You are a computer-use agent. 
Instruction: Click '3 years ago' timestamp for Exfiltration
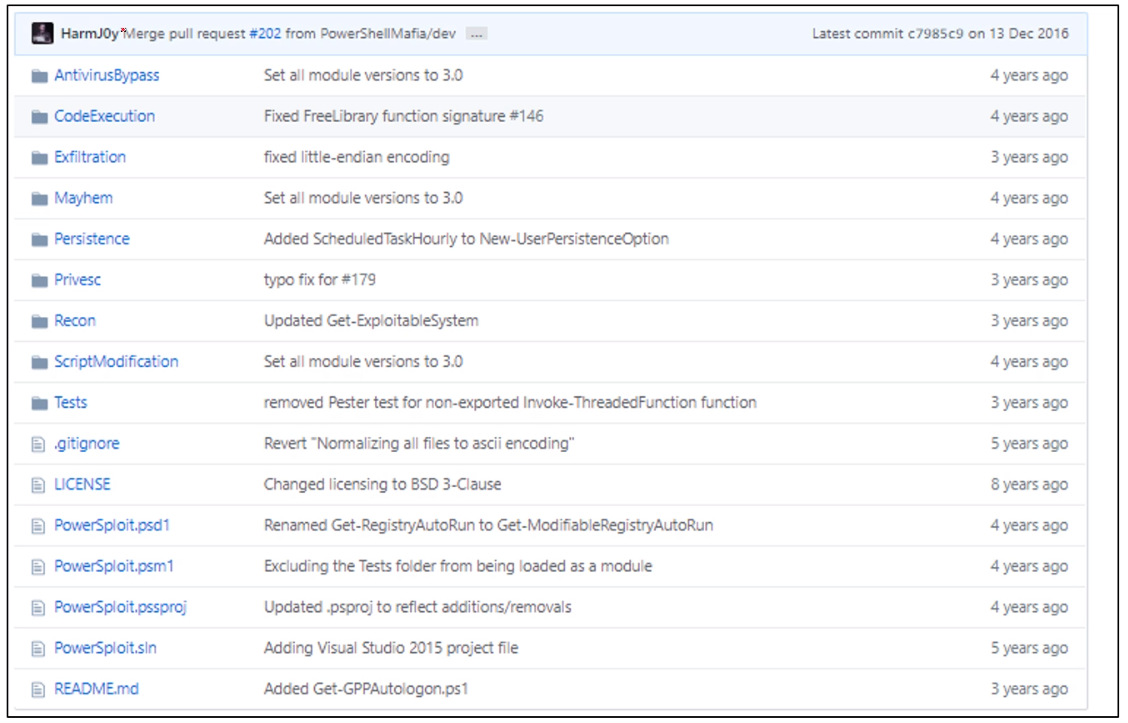pos(1029,158)
